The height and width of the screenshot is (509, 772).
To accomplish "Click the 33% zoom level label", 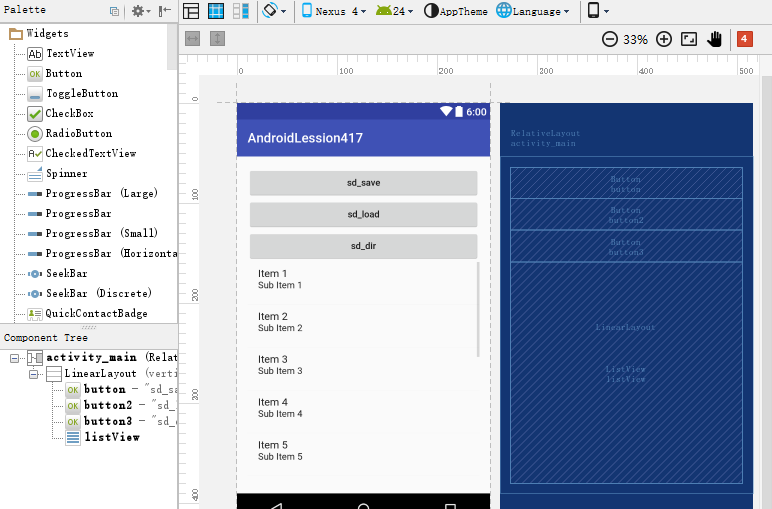I will 635,39.
